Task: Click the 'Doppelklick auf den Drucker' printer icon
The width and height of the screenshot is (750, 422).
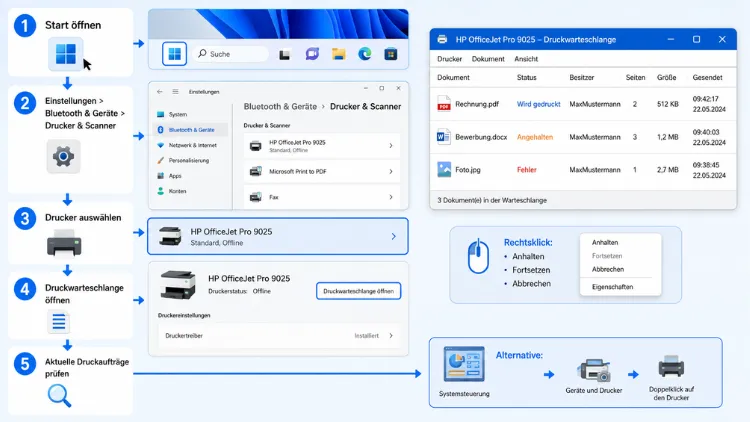Action: 671,366
